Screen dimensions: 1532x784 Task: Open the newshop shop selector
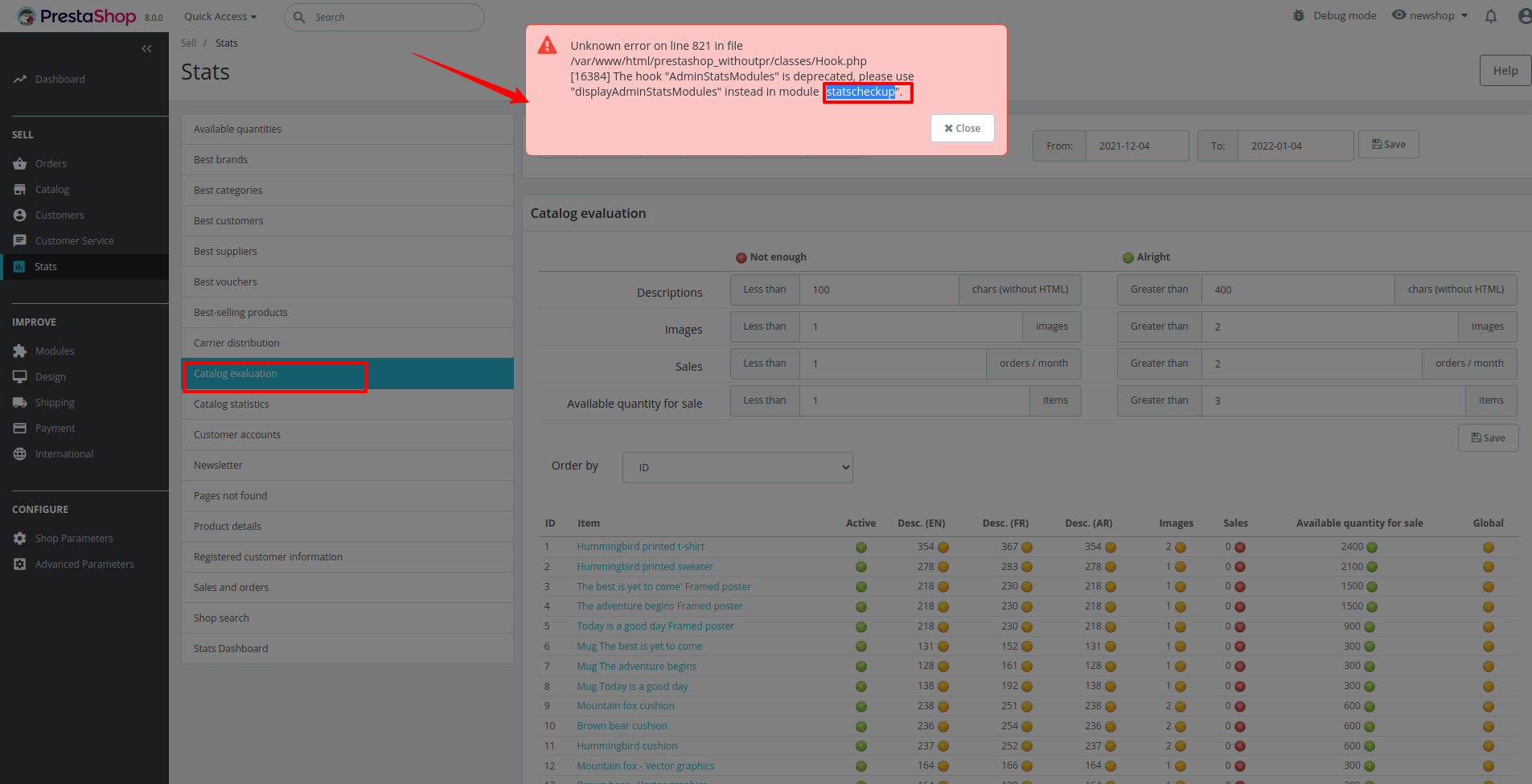tap(1430, 15)
